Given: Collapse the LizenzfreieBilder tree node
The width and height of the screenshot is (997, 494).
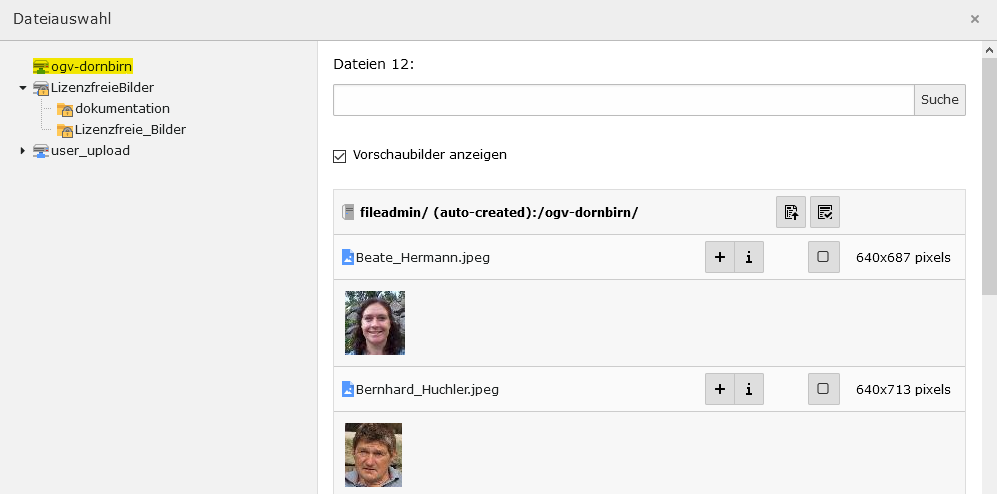Looking at the screenshot, I should pos(23,88).
